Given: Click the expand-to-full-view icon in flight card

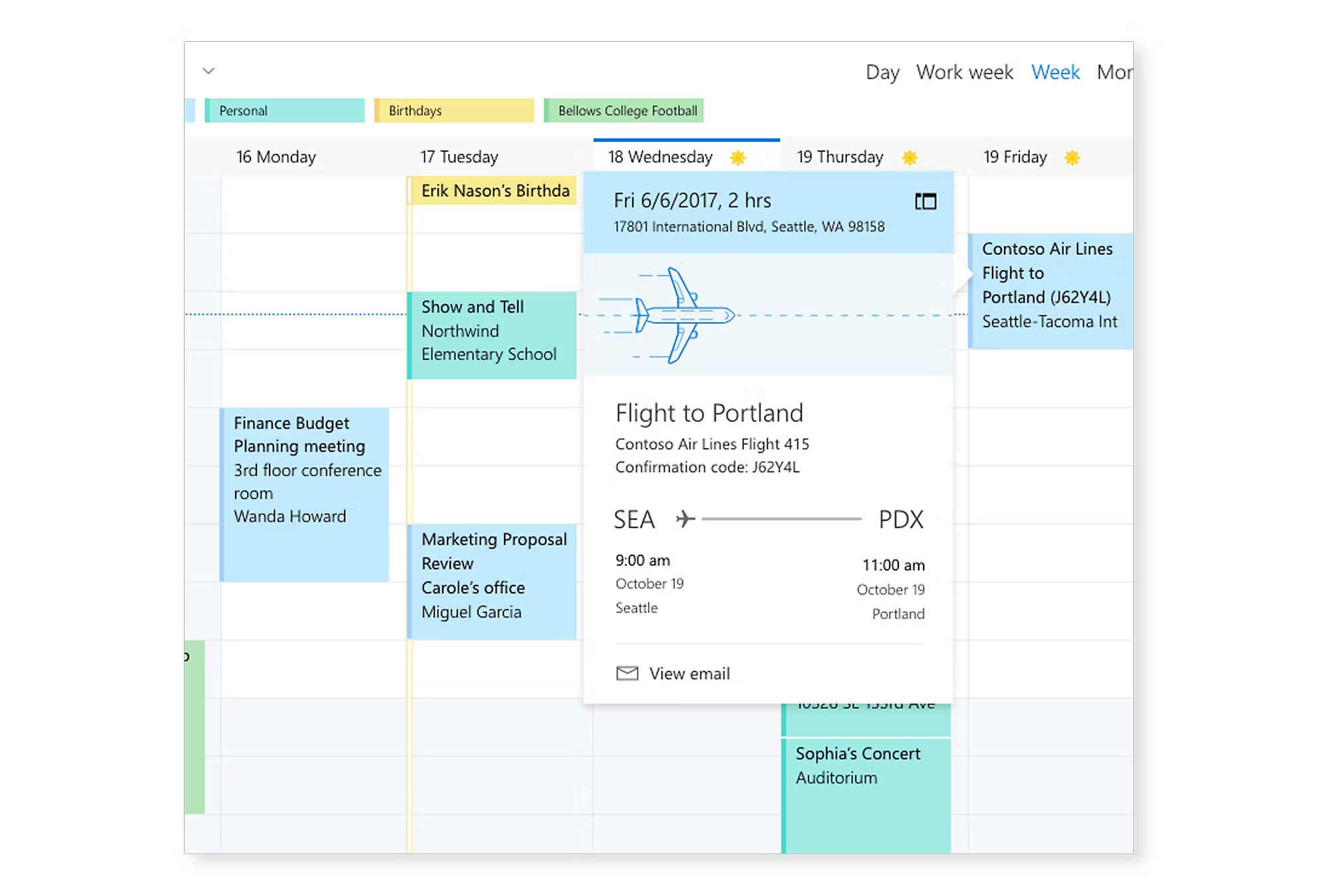Looking at the screenshot, I should point(925,201).
